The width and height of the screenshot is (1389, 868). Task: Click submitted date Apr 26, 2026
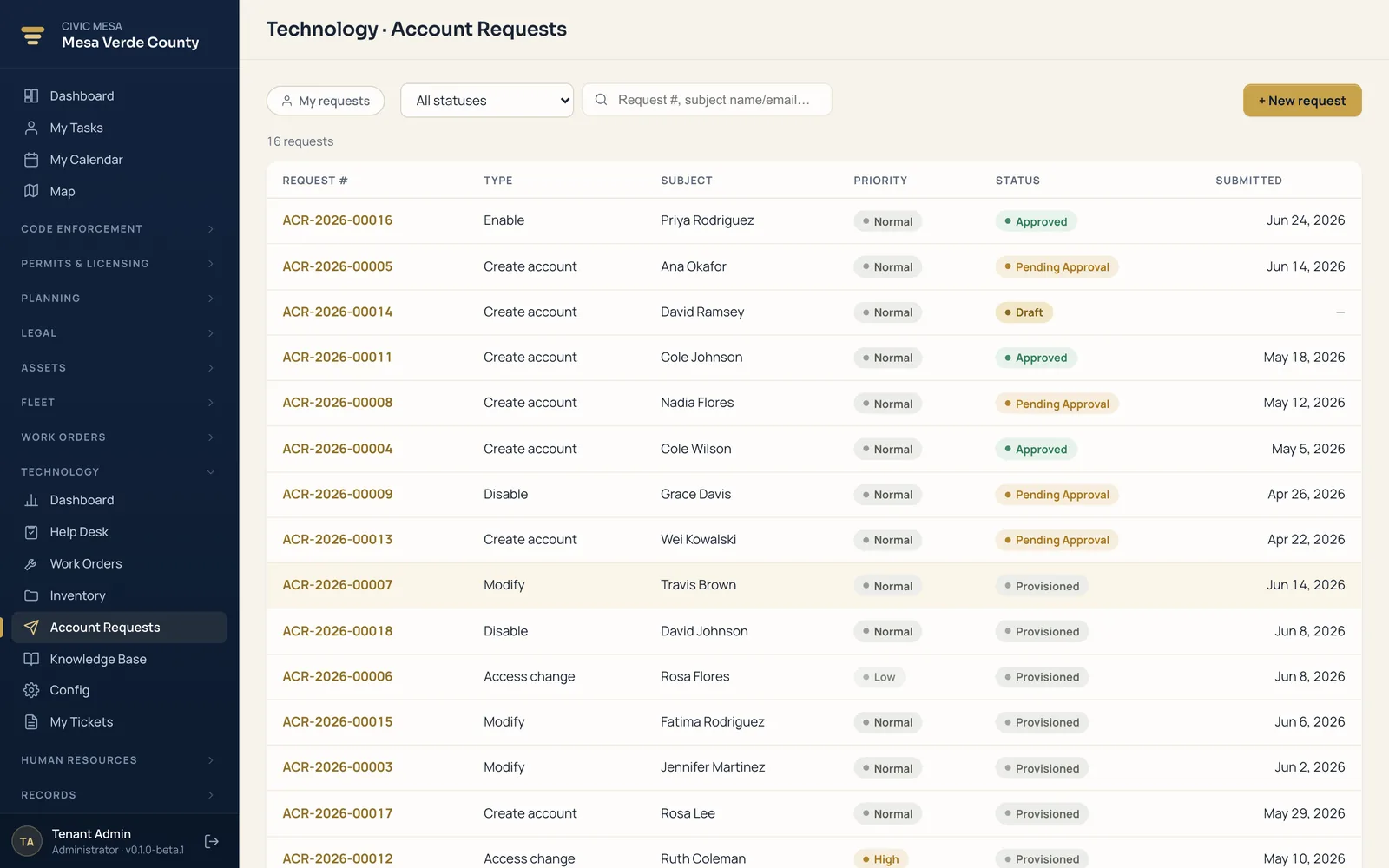(1306, 494)
